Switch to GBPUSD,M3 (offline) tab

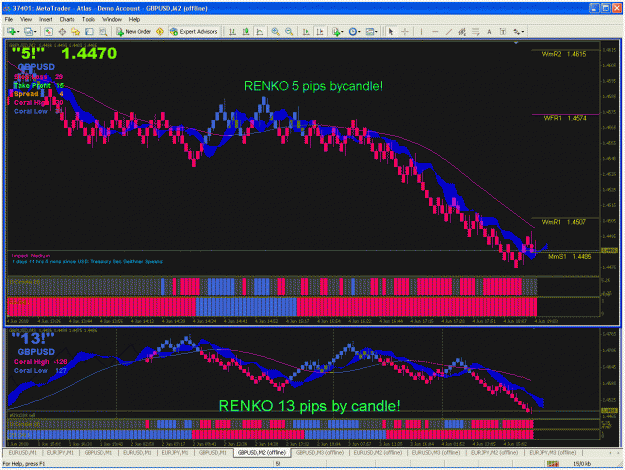[x=320, y=452]
